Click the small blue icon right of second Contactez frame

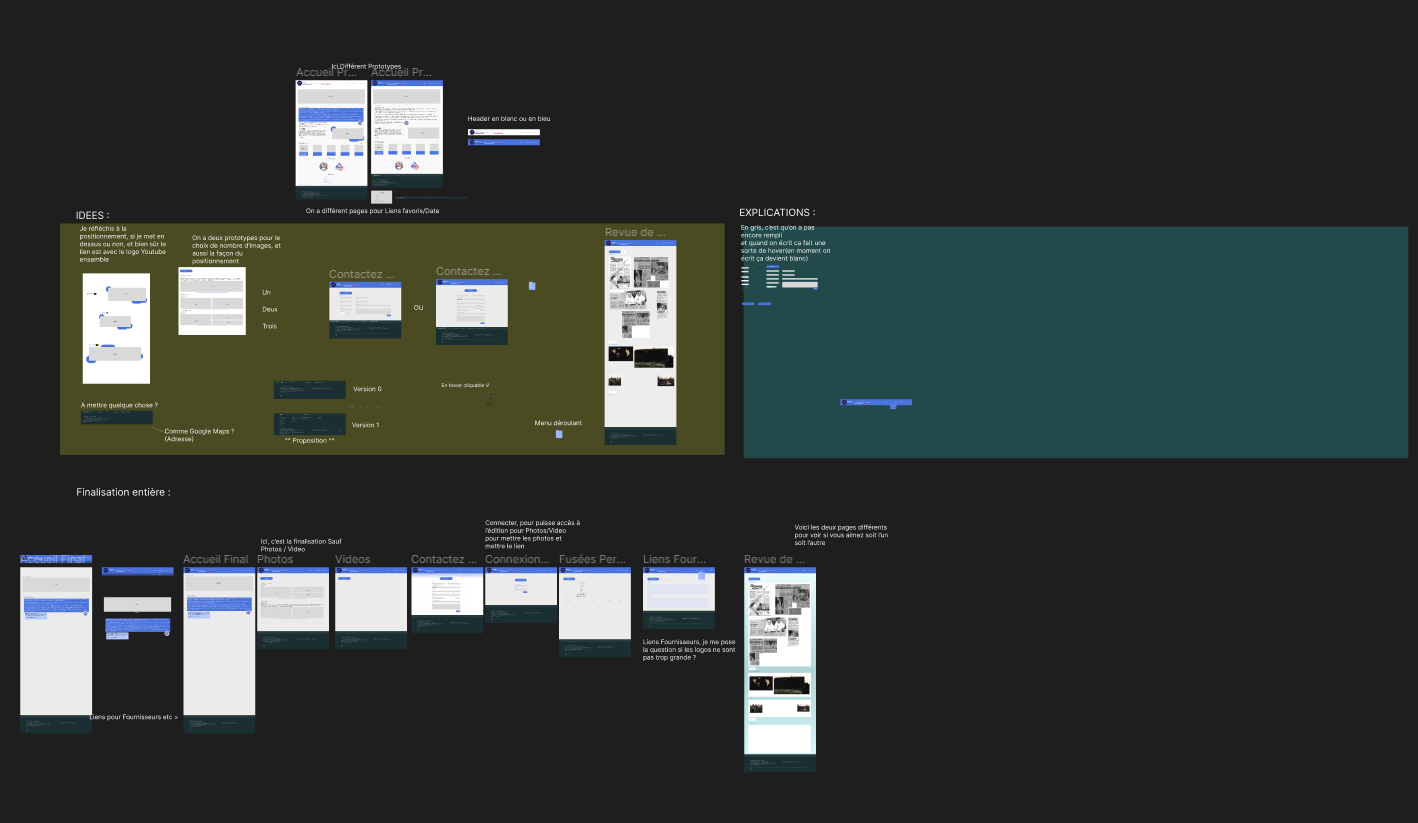click(x=532, y=286)
